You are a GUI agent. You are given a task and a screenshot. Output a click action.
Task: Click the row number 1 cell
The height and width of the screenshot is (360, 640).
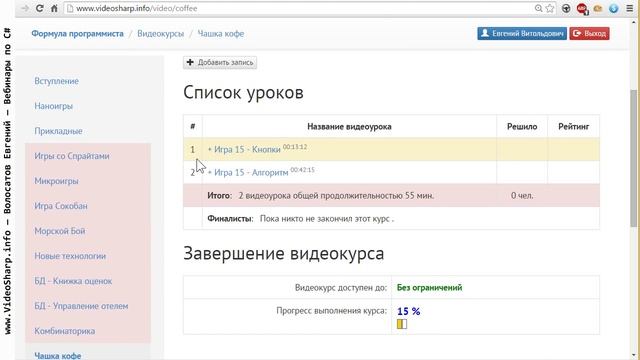click(193, 149)
